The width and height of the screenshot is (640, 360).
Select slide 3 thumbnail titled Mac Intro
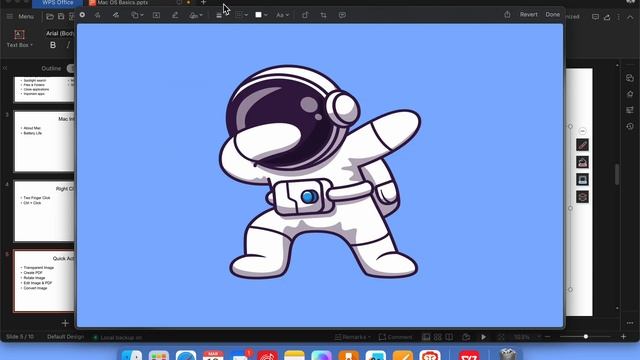(x=44, y=141)
